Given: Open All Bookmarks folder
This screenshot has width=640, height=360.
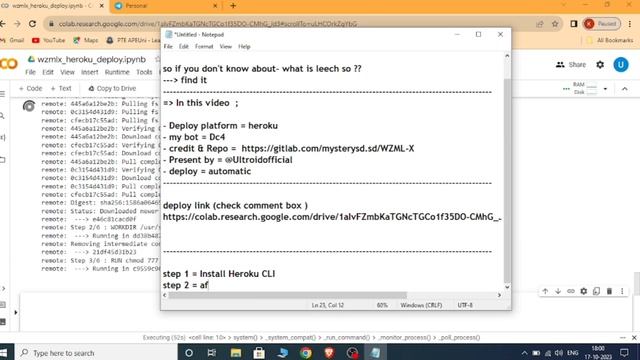Looking at the screenshot, I should [610, 40].
